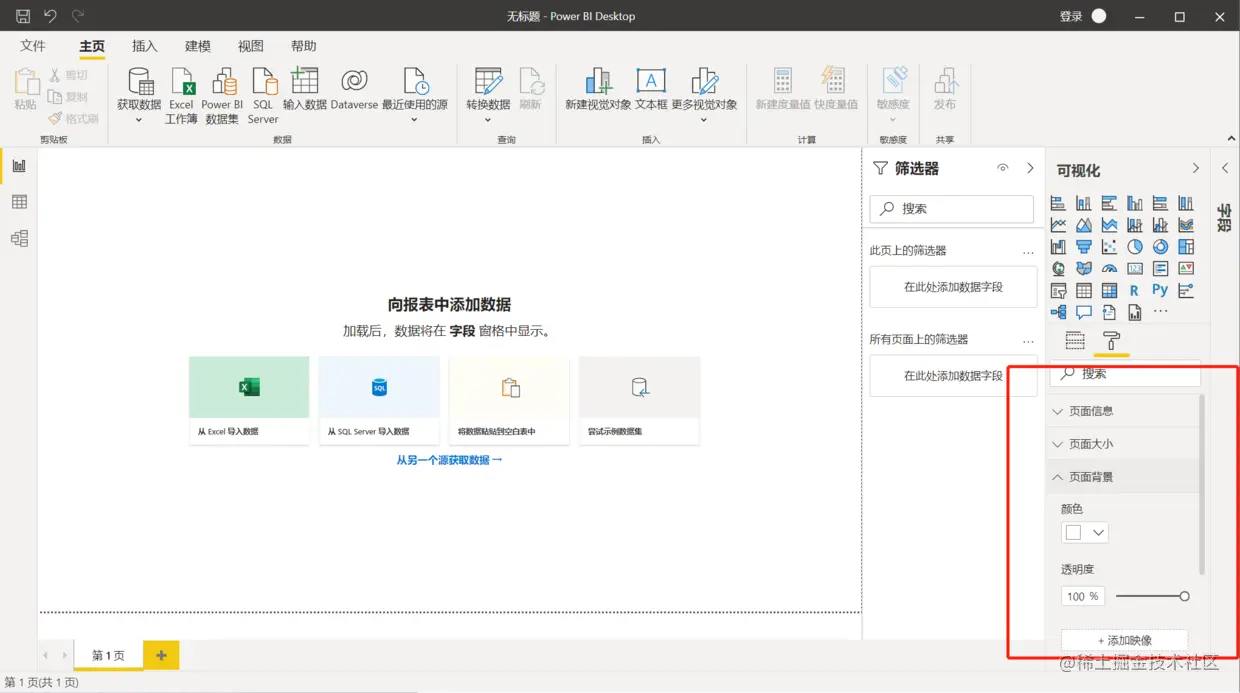Open the Get Data dropdown arrow
1240x693 pixels.
(139, 120)
